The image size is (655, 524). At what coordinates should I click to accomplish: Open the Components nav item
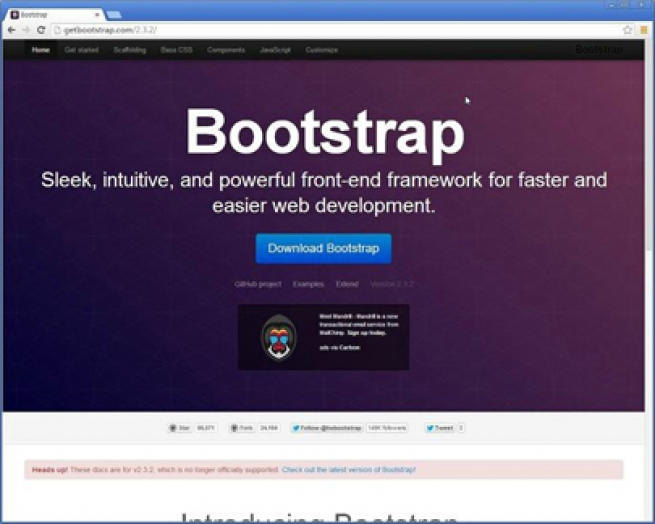tap(226, 50)
